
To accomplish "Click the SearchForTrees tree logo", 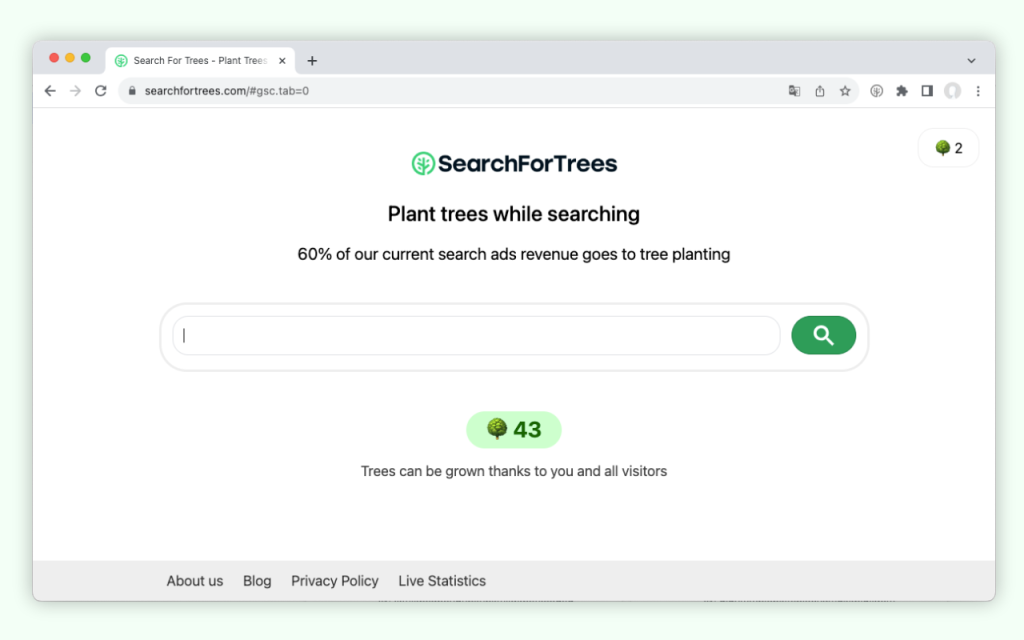I will click(x=423, y=163).
